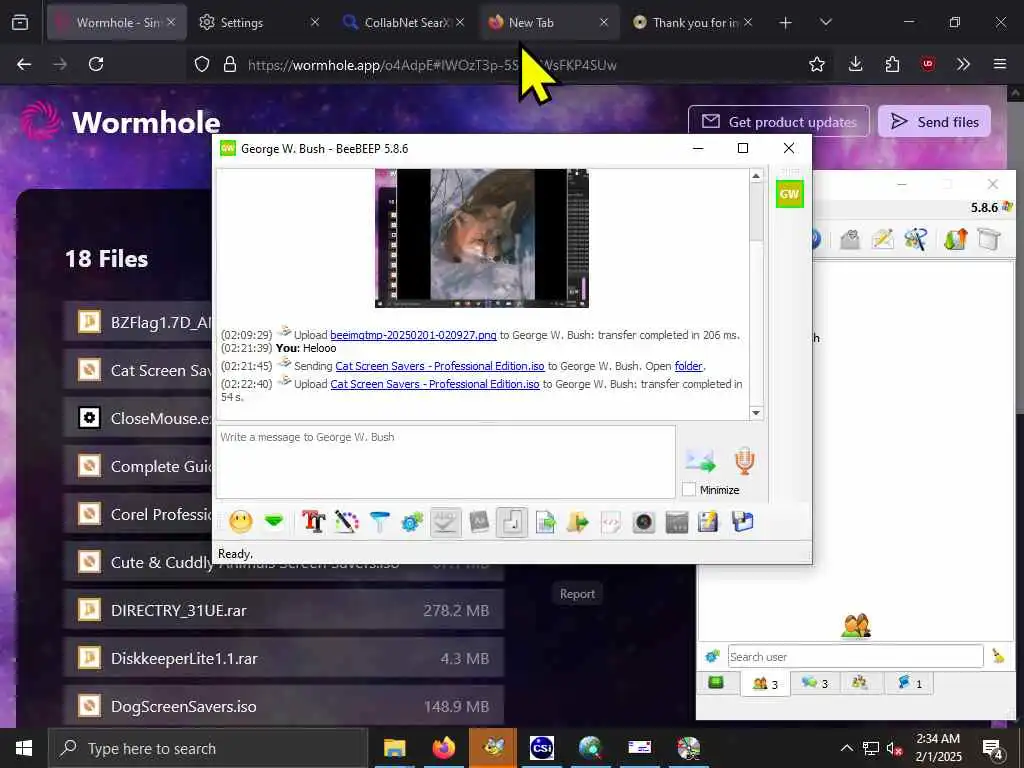This screenshot has width=1024, height=768.
Task: Switch to the CollabNet SearX browser tab
Action: point(405,22)
